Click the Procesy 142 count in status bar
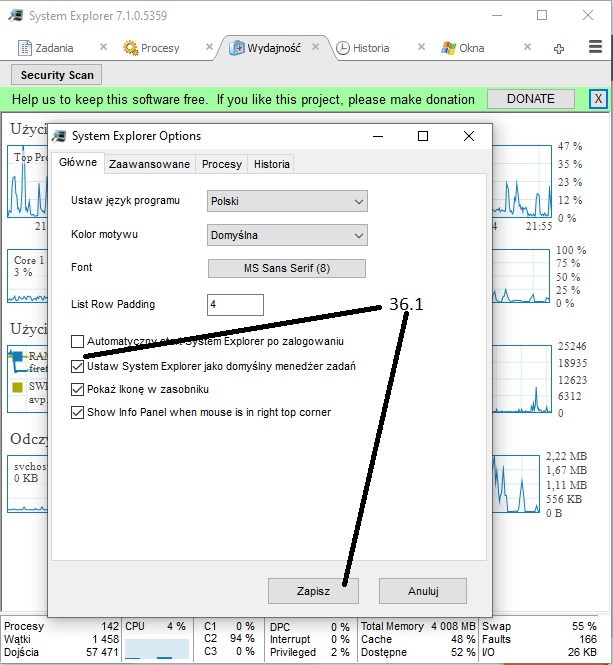Image resolution: width=613 pixels, height=665 pixels. coord(62,626)
